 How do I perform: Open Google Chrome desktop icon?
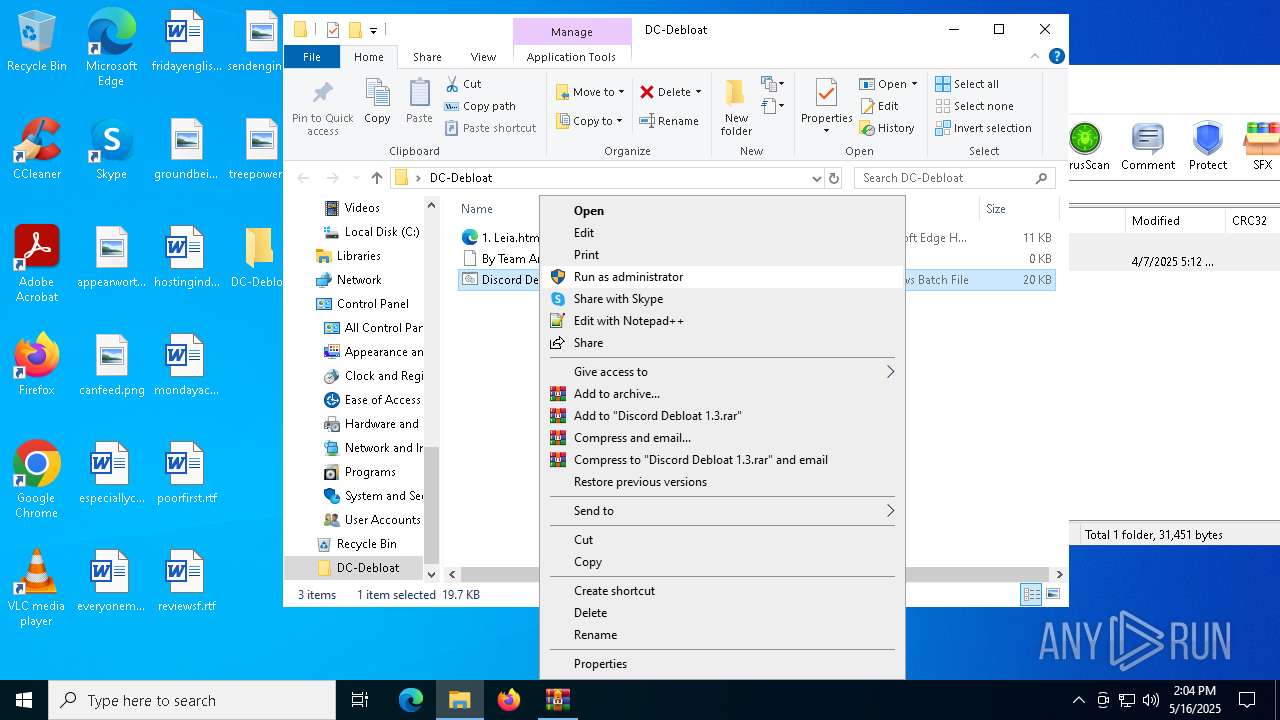point(37,479)
